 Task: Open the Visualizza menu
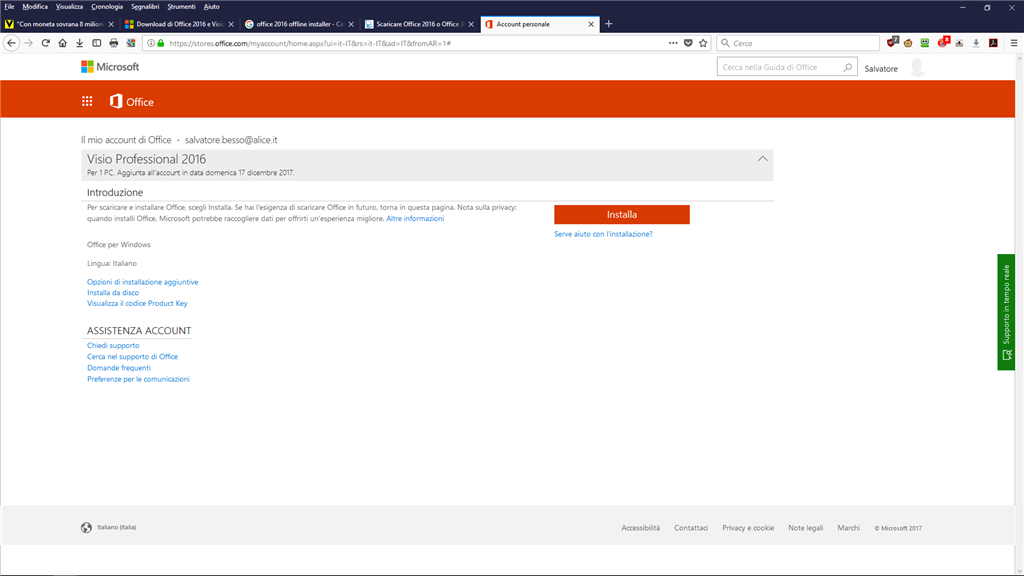pos(69,7)
